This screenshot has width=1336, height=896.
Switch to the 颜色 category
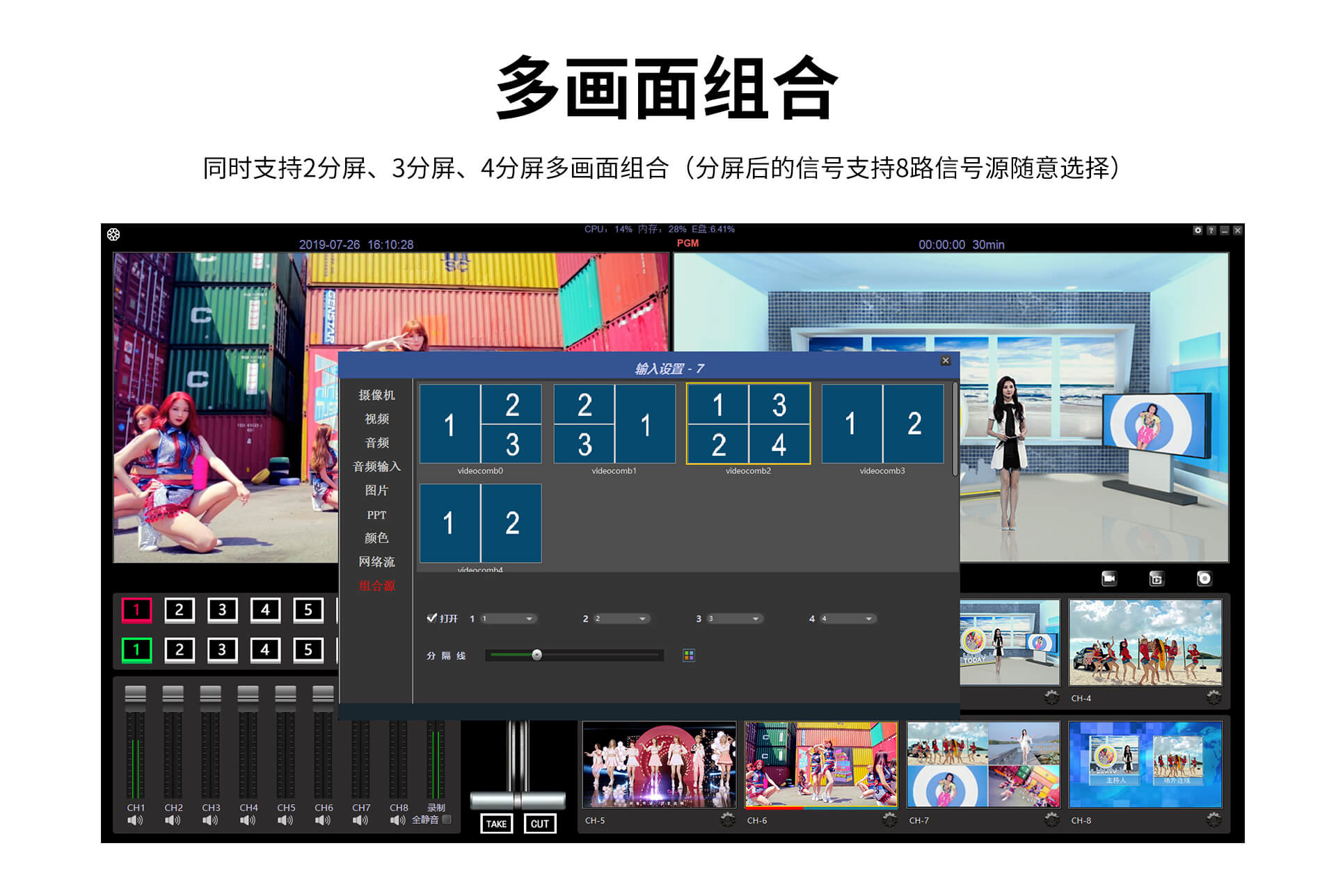pos(376,538)
